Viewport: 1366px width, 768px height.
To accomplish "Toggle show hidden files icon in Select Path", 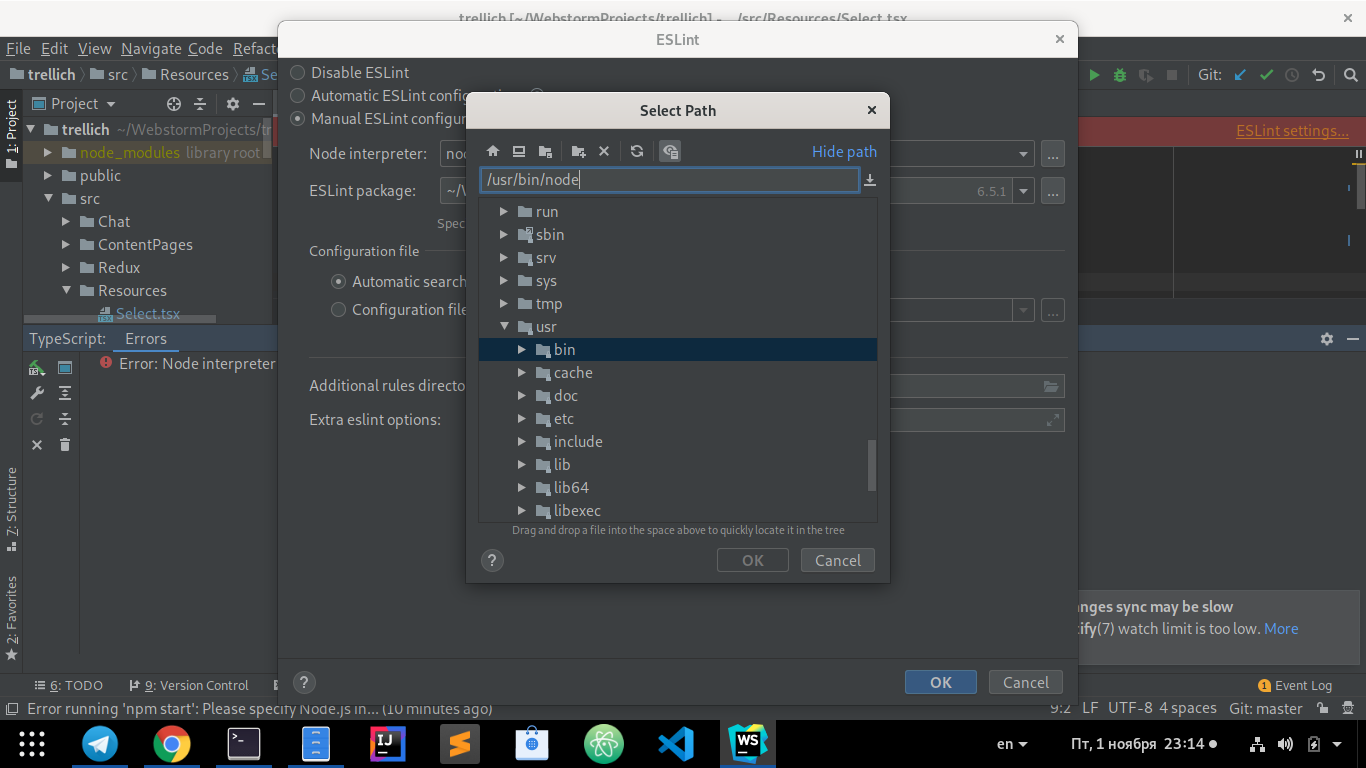I will click(670, 151).
